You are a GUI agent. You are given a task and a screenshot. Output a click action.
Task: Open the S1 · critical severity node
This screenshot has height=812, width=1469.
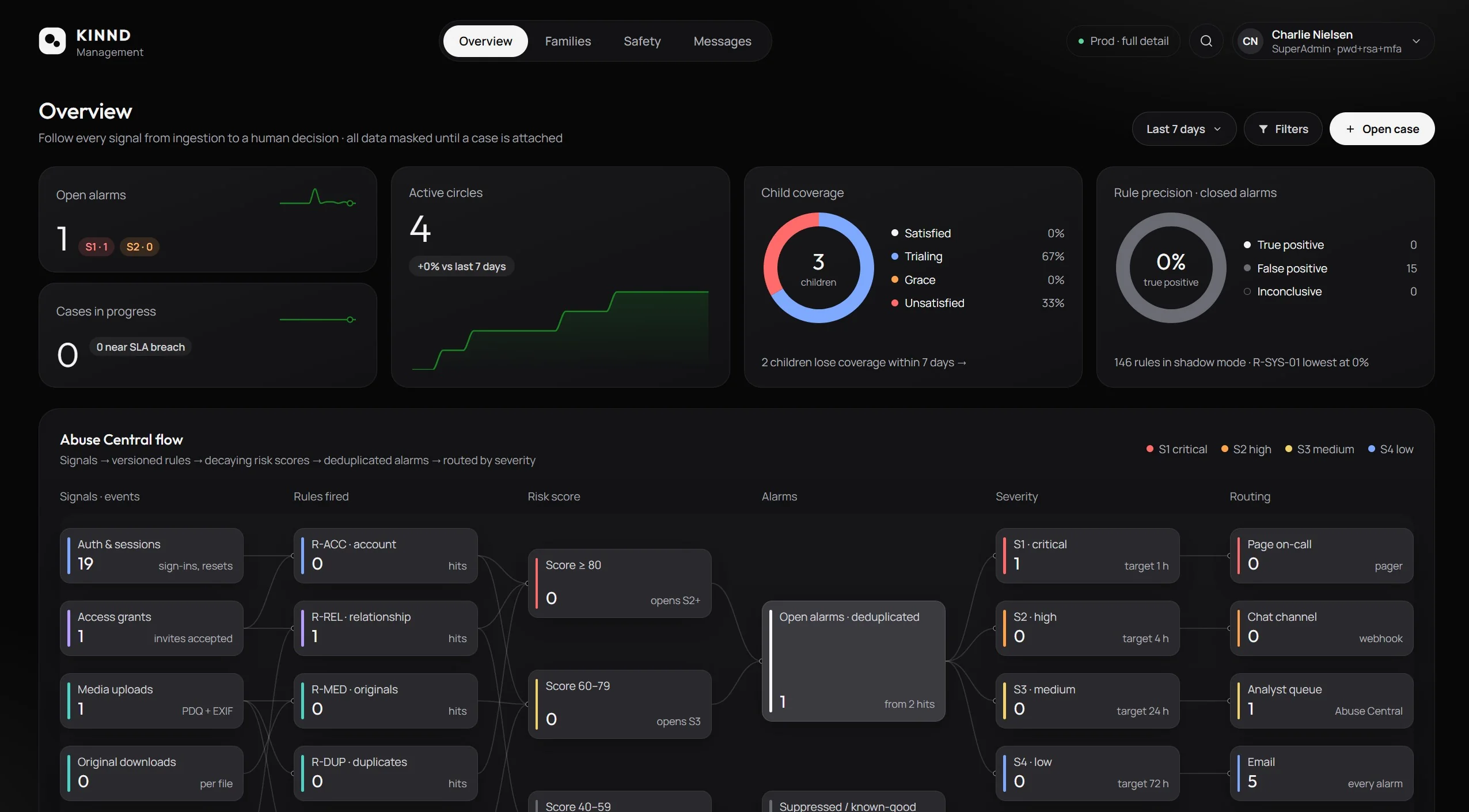1087,556
